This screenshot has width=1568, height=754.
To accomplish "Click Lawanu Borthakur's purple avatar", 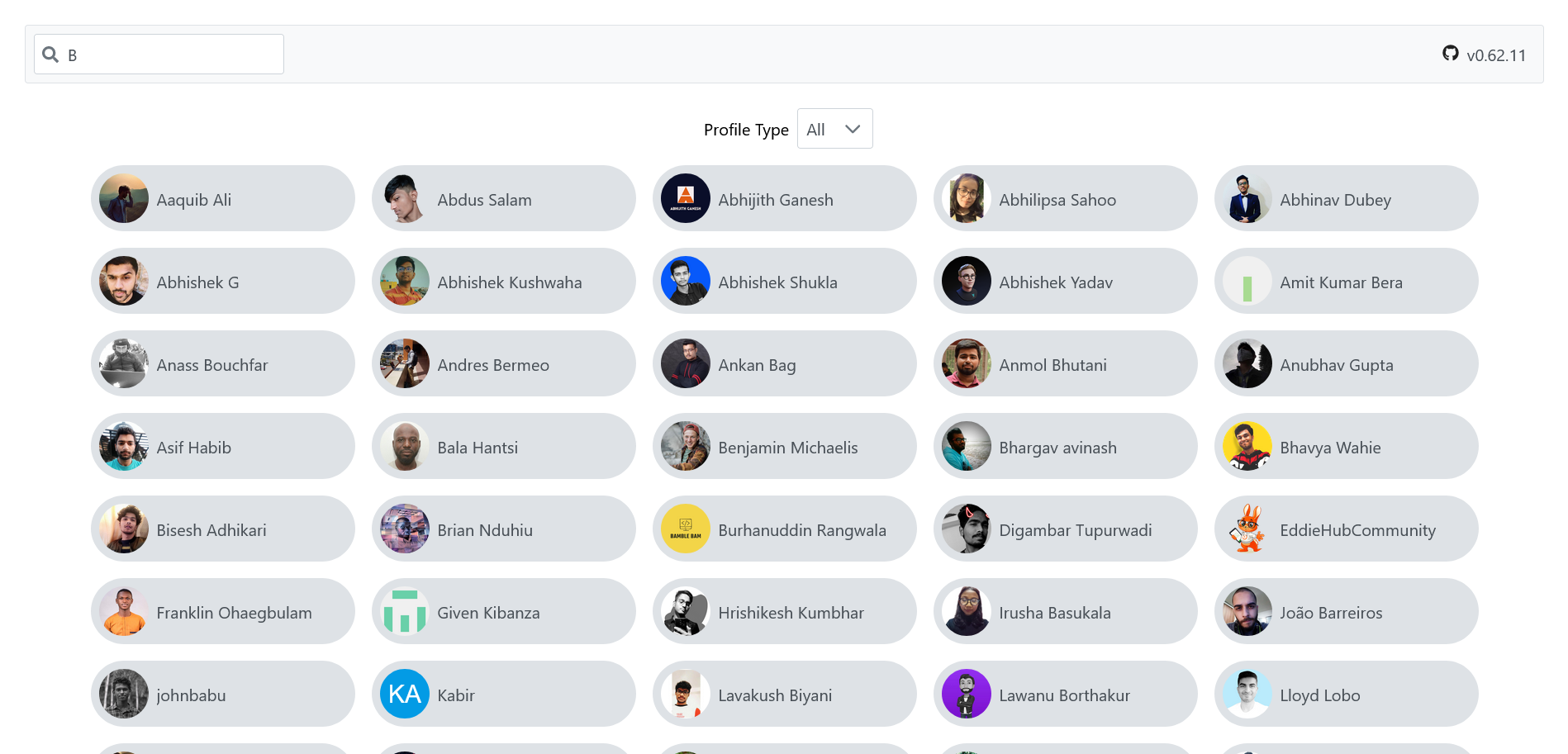I will tap(966, 694).
